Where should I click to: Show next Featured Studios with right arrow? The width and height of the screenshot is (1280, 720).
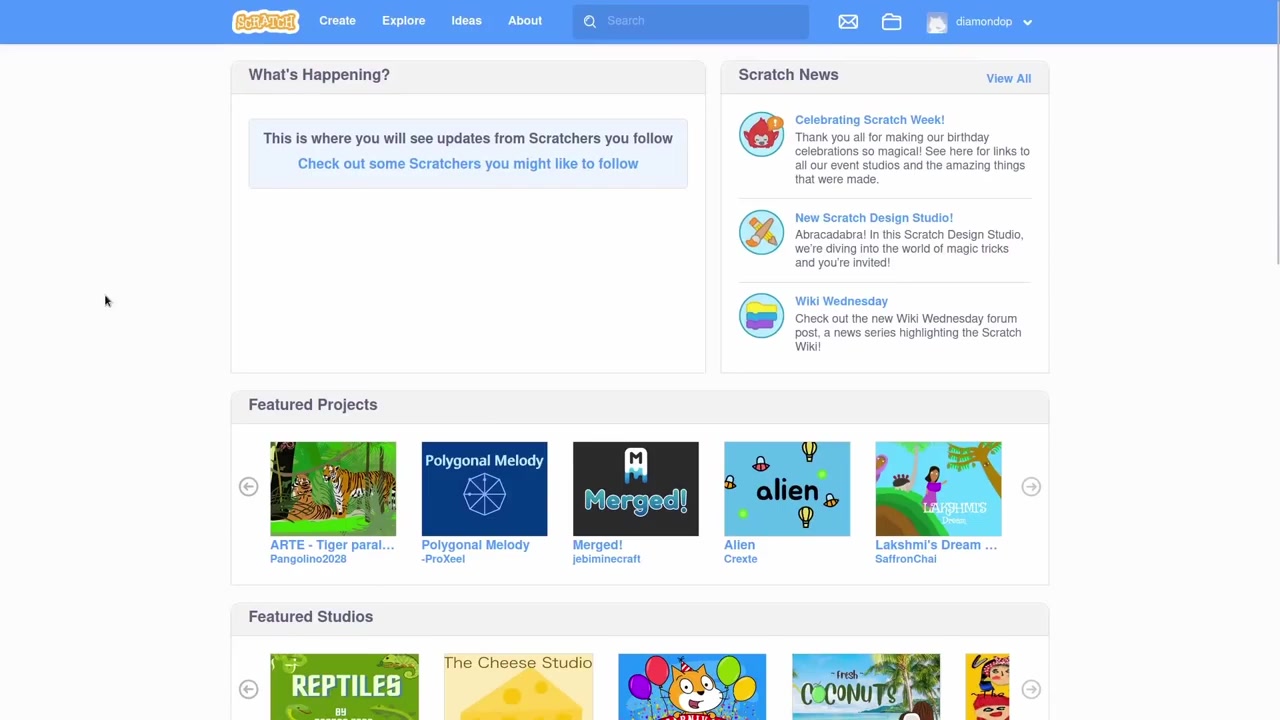point(1031,689)
